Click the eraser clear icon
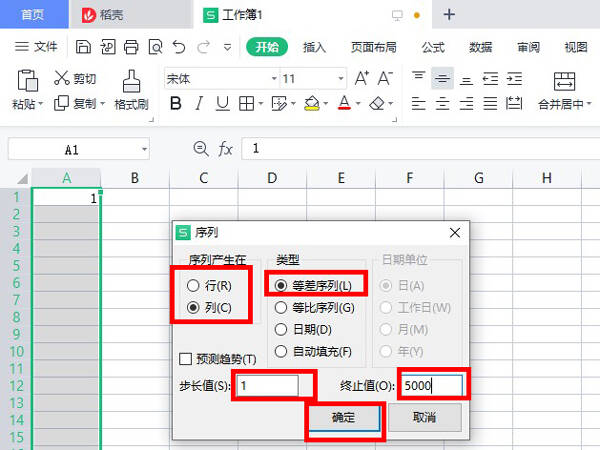 tap(377, 103)
